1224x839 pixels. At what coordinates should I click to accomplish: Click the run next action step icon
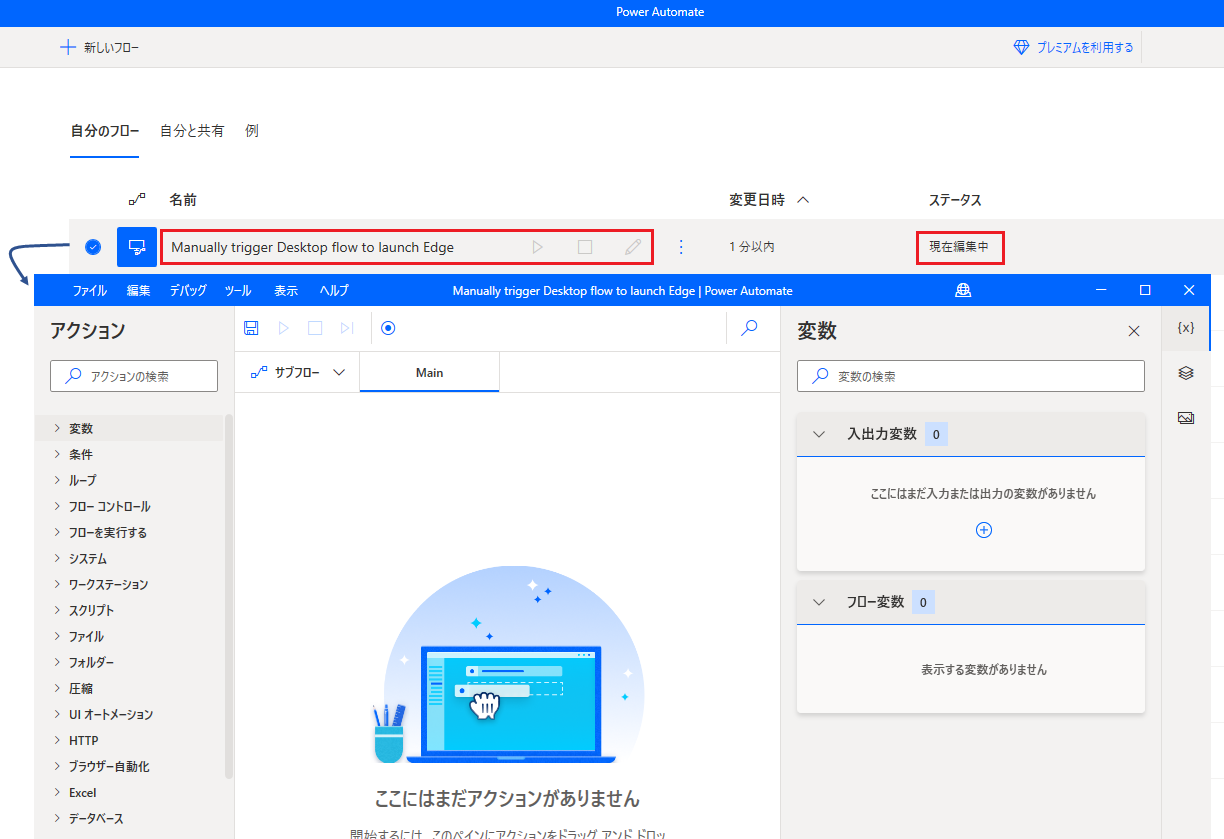[347, 328]
